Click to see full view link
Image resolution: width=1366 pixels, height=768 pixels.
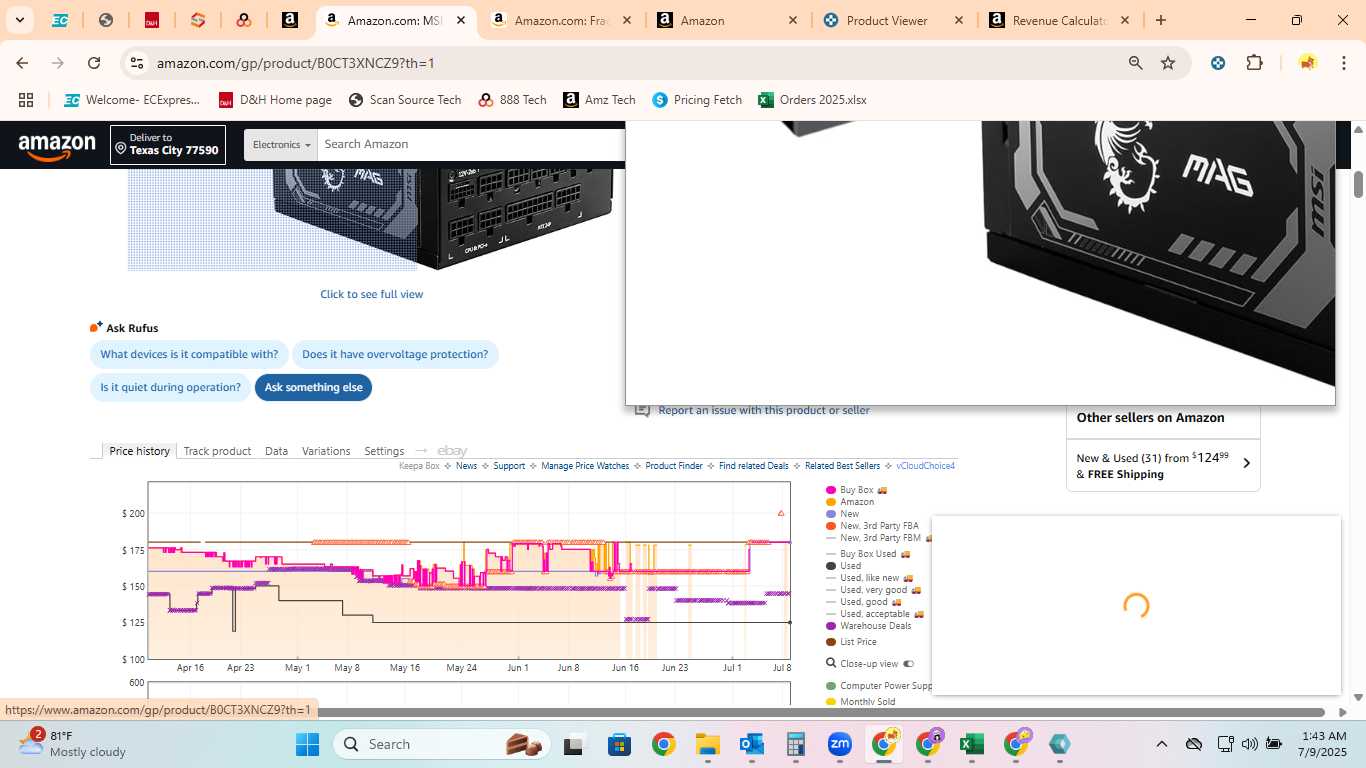pyautogui.click(x=372, y=294)
